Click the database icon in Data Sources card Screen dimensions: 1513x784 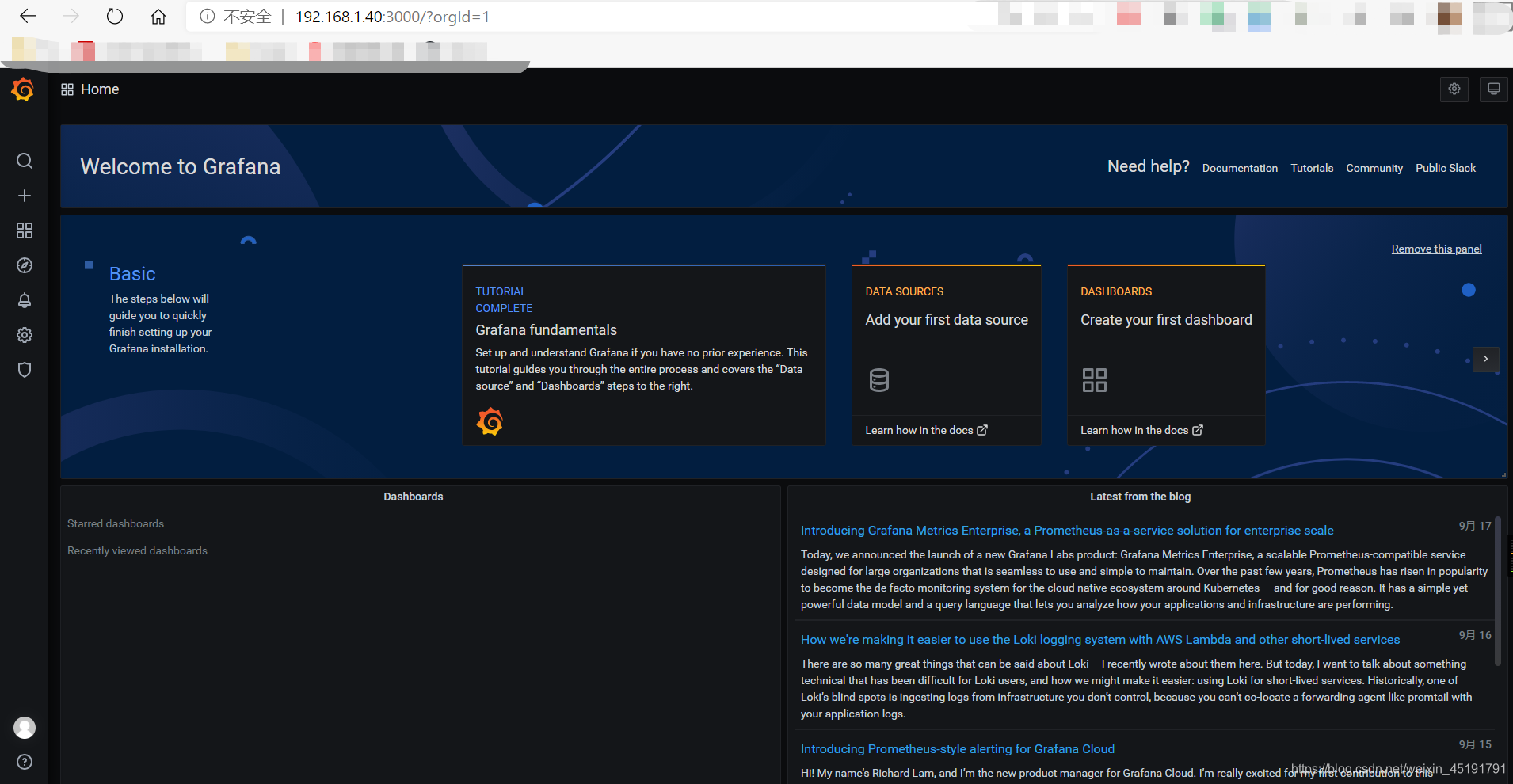[879, 381]
